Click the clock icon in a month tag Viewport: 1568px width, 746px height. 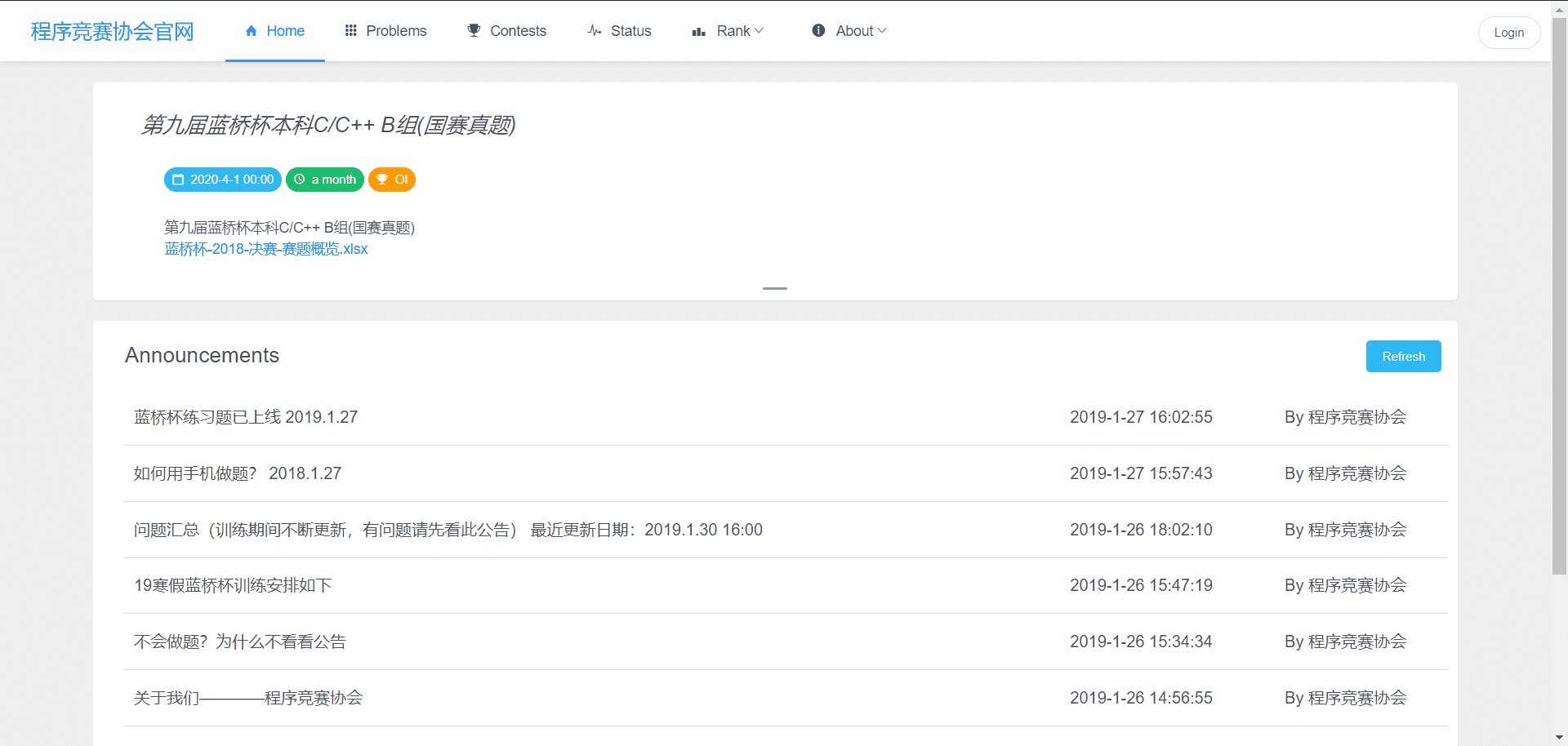[x=300, y=180]
